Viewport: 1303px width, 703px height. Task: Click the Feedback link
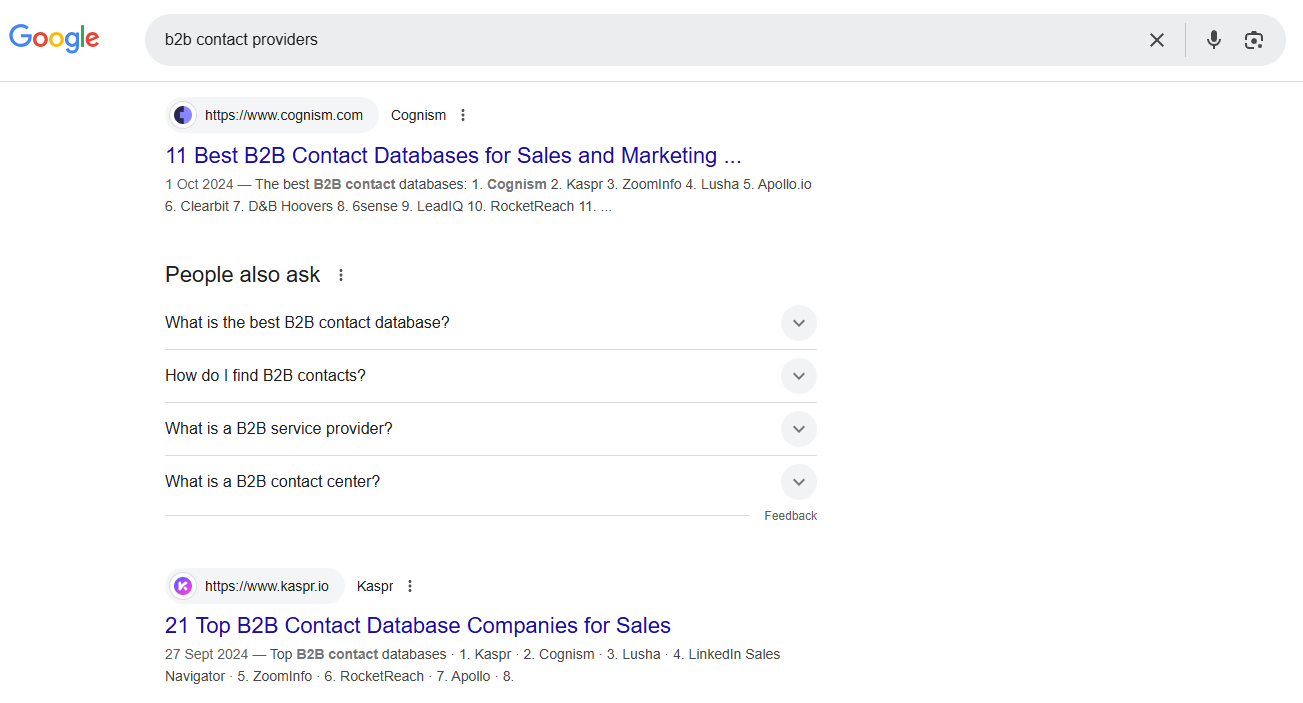pos(791,516)
